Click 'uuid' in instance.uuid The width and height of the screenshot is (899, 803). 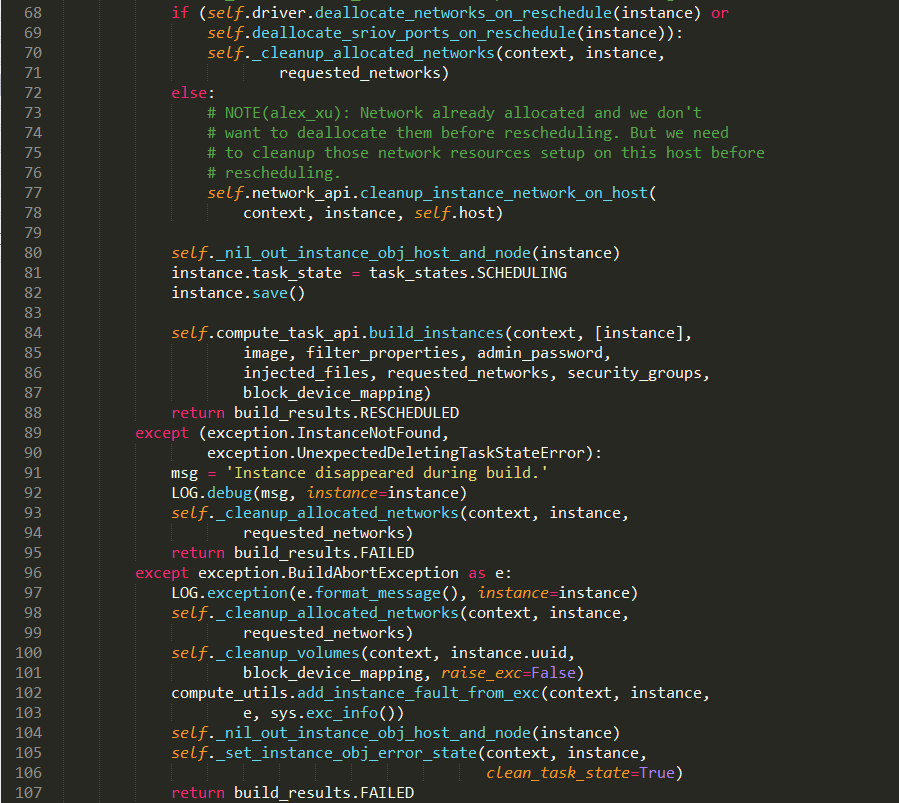(x=549, y=653)
